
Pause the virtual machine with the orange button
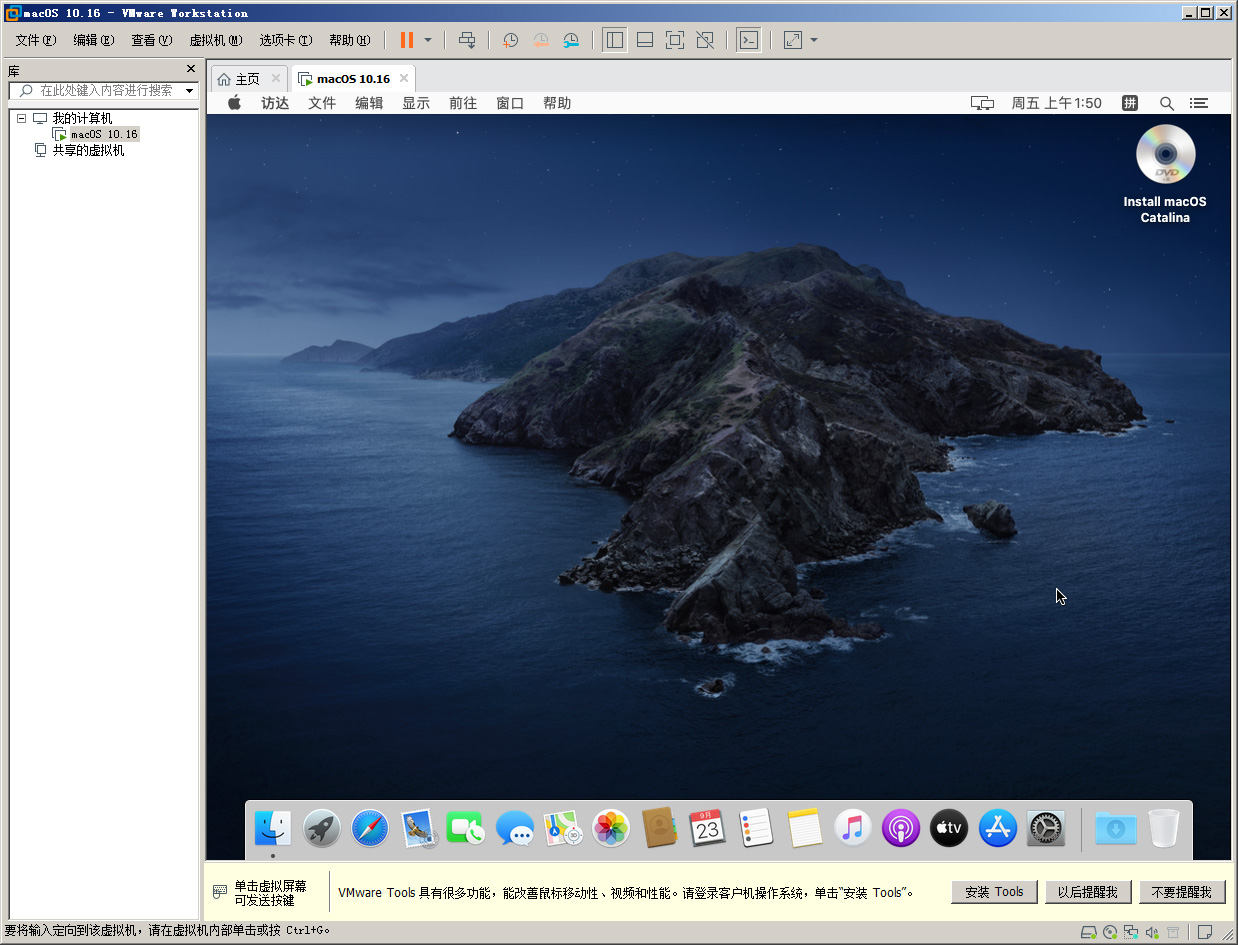point(407,40)
